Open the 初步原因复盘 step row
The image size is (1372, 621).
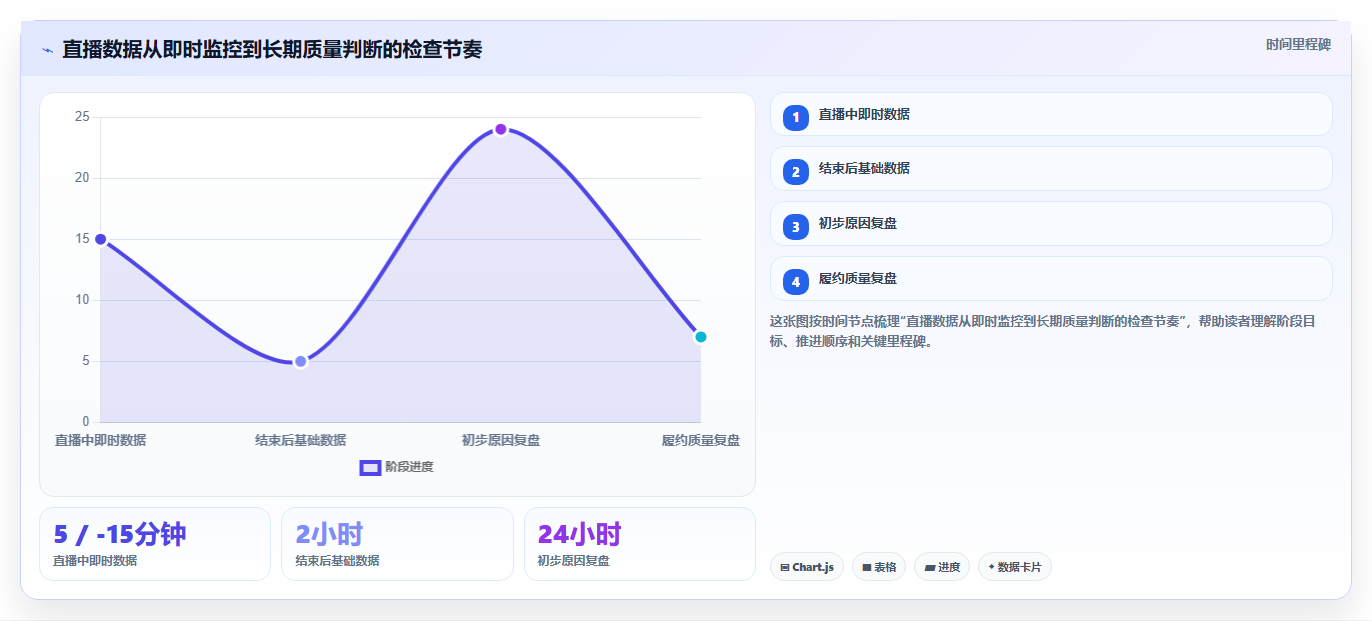tap(1051, 223)
